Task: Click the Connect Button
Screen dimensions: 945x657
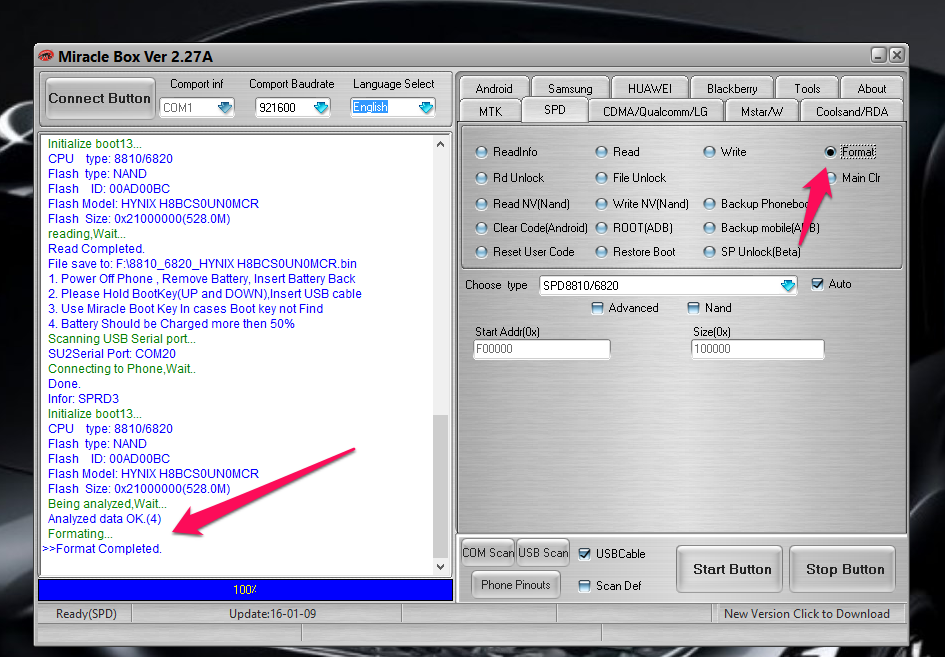Action: click(99, 98)
